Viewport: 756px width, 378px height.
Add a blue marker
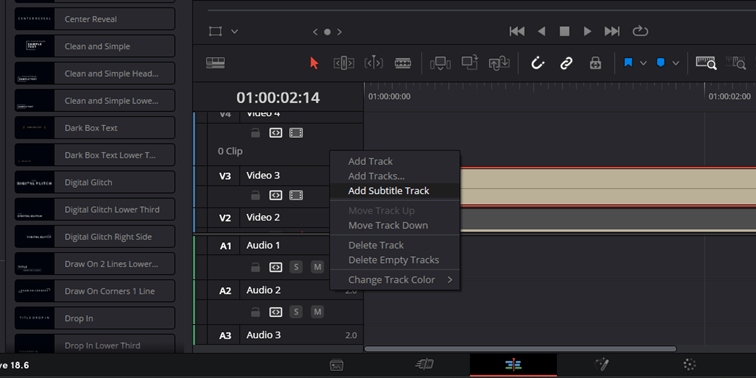click(x=661, y=63)
